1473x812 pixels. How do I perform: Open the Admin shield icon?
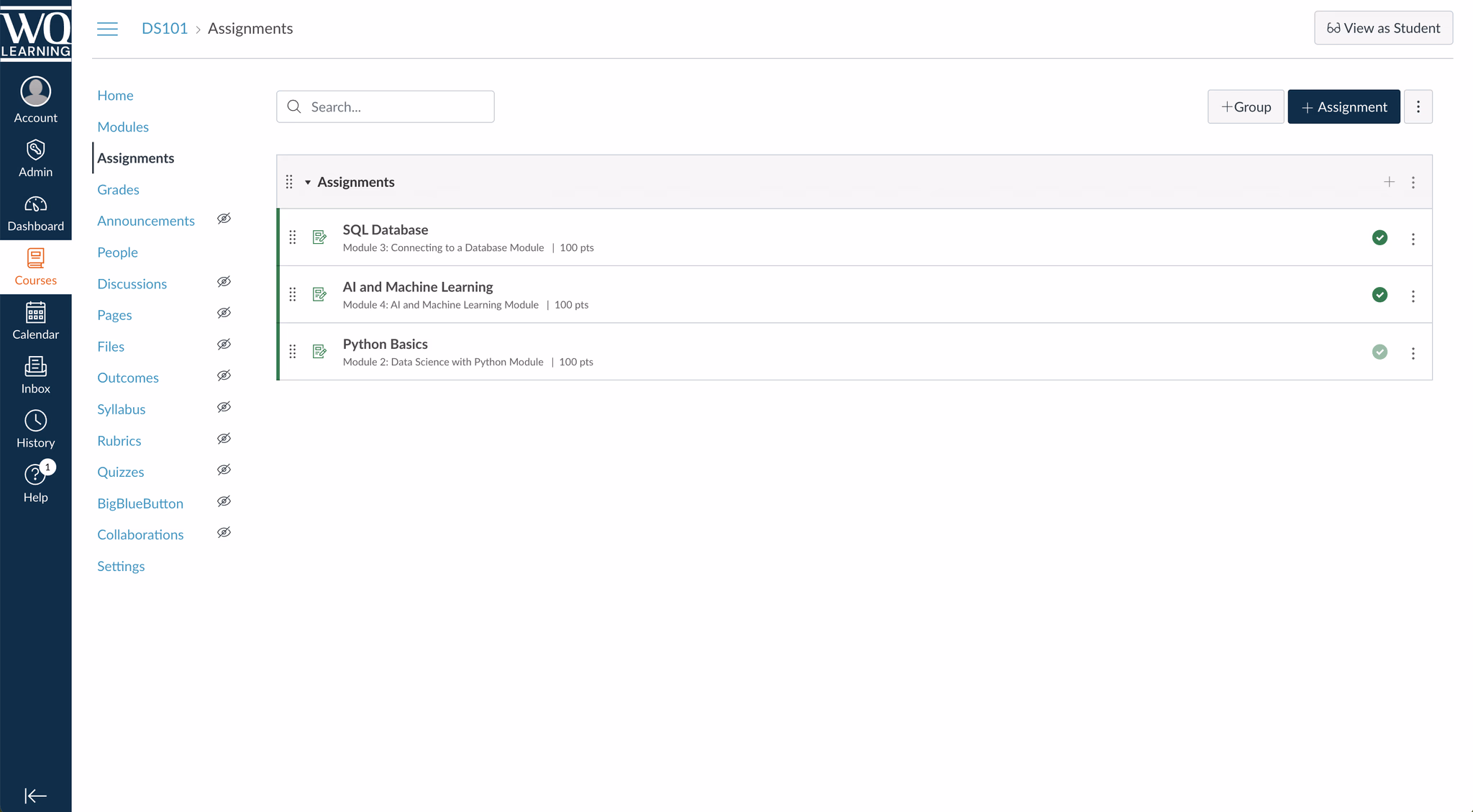tap(35, 150)
